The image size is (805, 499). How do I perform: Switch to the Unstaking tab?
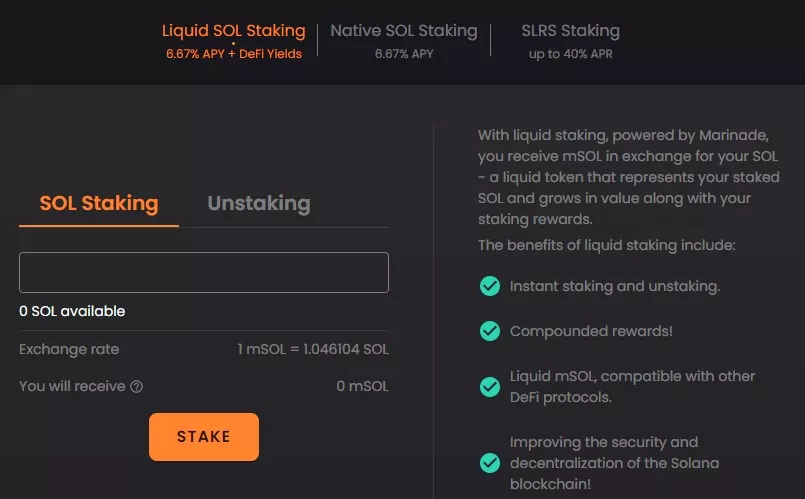(x=259, y=203)
